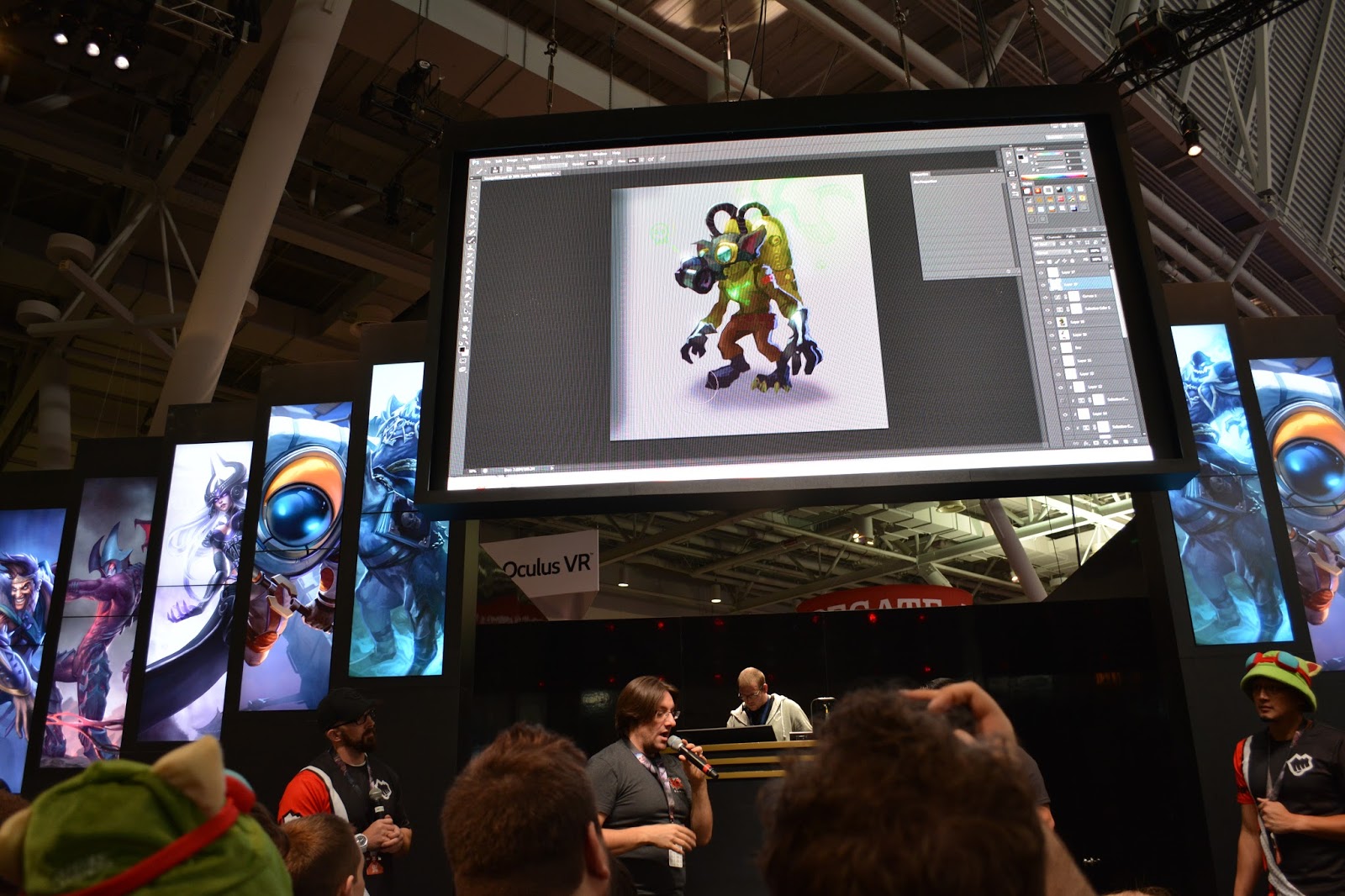The width and height of the screenshot is (1345, 896).
Task: Click the color spectrum ramp in Color panel
Action: [1055, 177]
